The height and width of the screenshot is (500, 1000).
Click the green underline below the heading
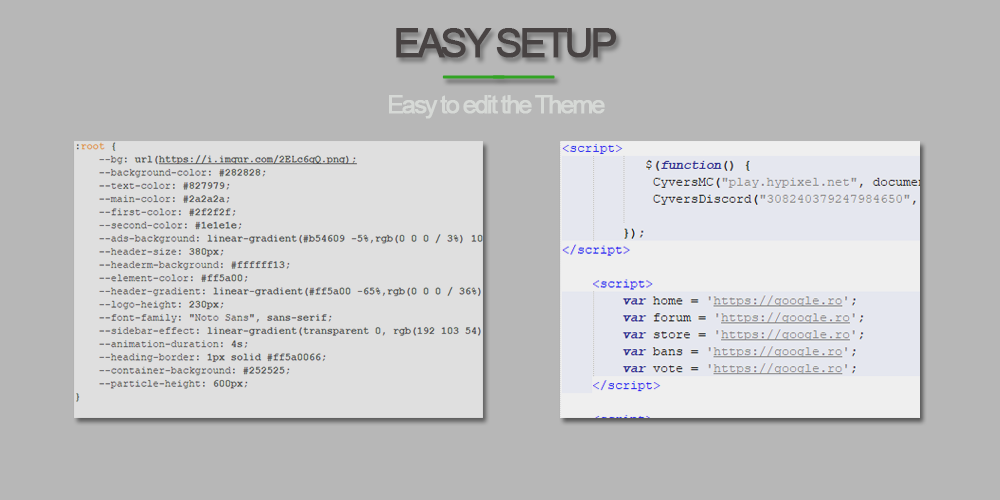tap(499, 77)
